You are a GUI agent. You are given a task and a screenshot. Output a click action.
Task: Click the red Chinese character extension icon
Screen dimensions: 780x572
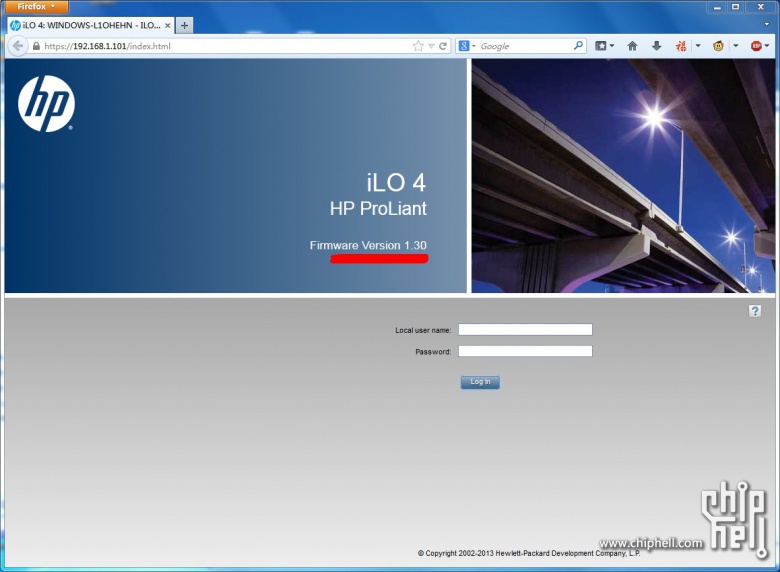[681, 46]
